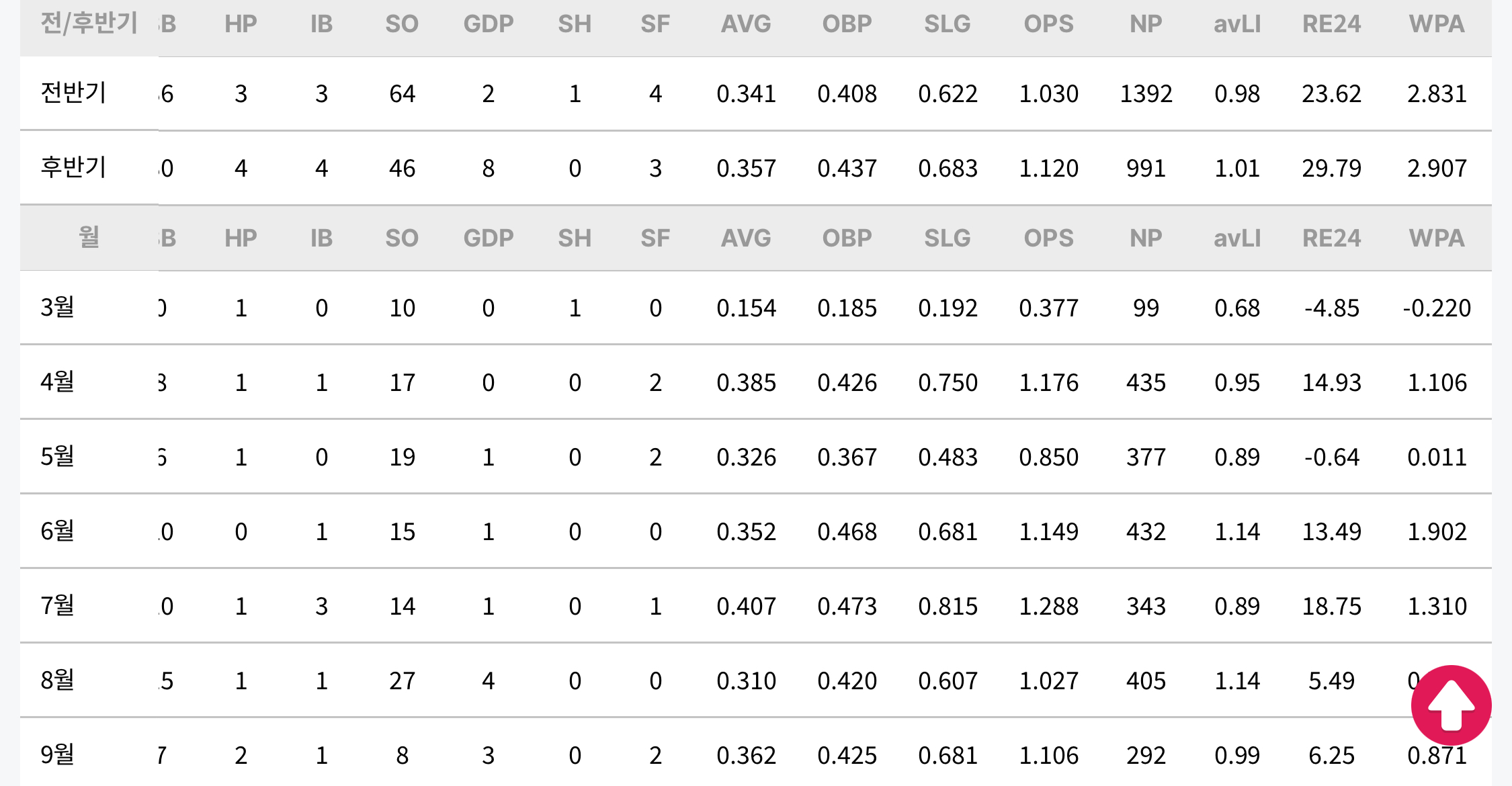
Task: Click OPS column header in monthly table
Action: click(1048, 238)
